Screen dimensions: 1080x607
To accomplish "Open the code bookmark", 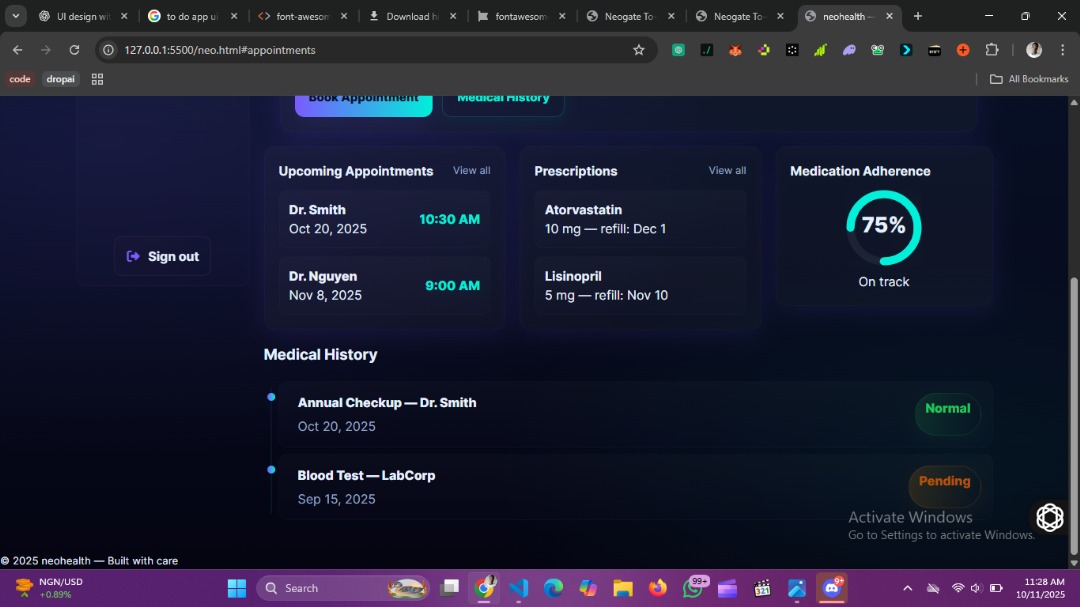I will pyautogui.click(x=19, y=79).
